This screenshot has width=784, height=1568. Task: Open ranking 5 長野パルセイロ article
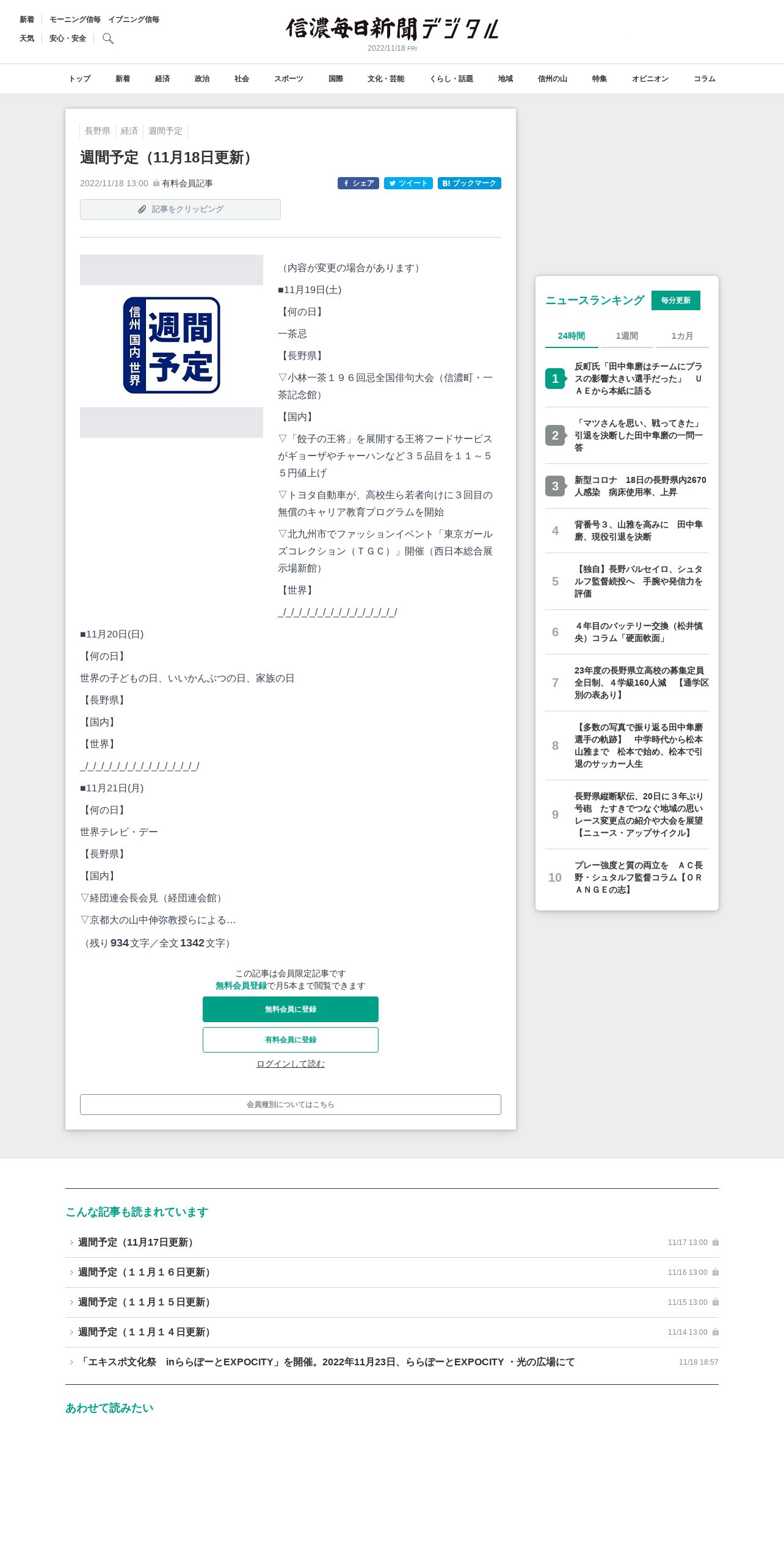[627, 581]
